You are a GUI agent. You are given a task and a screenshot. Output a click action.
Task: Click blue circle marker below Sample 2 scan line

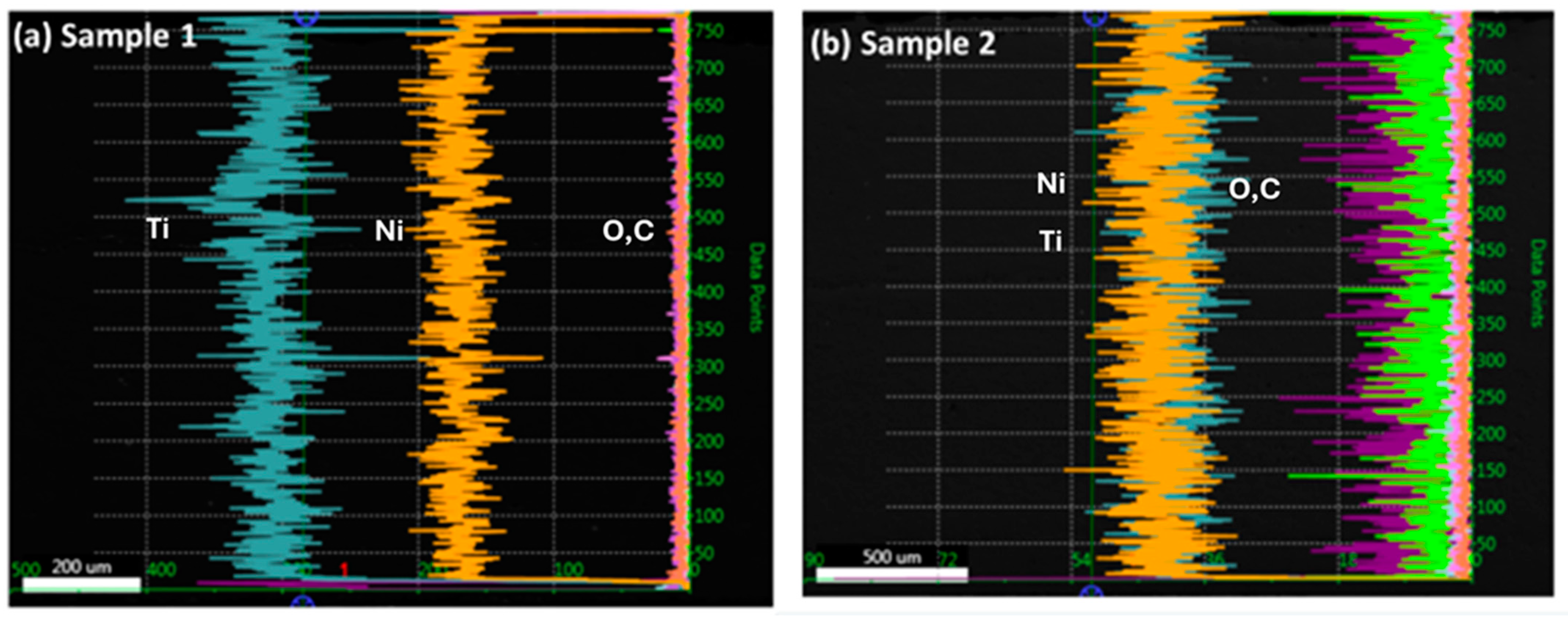click(x=1092, y=592)
